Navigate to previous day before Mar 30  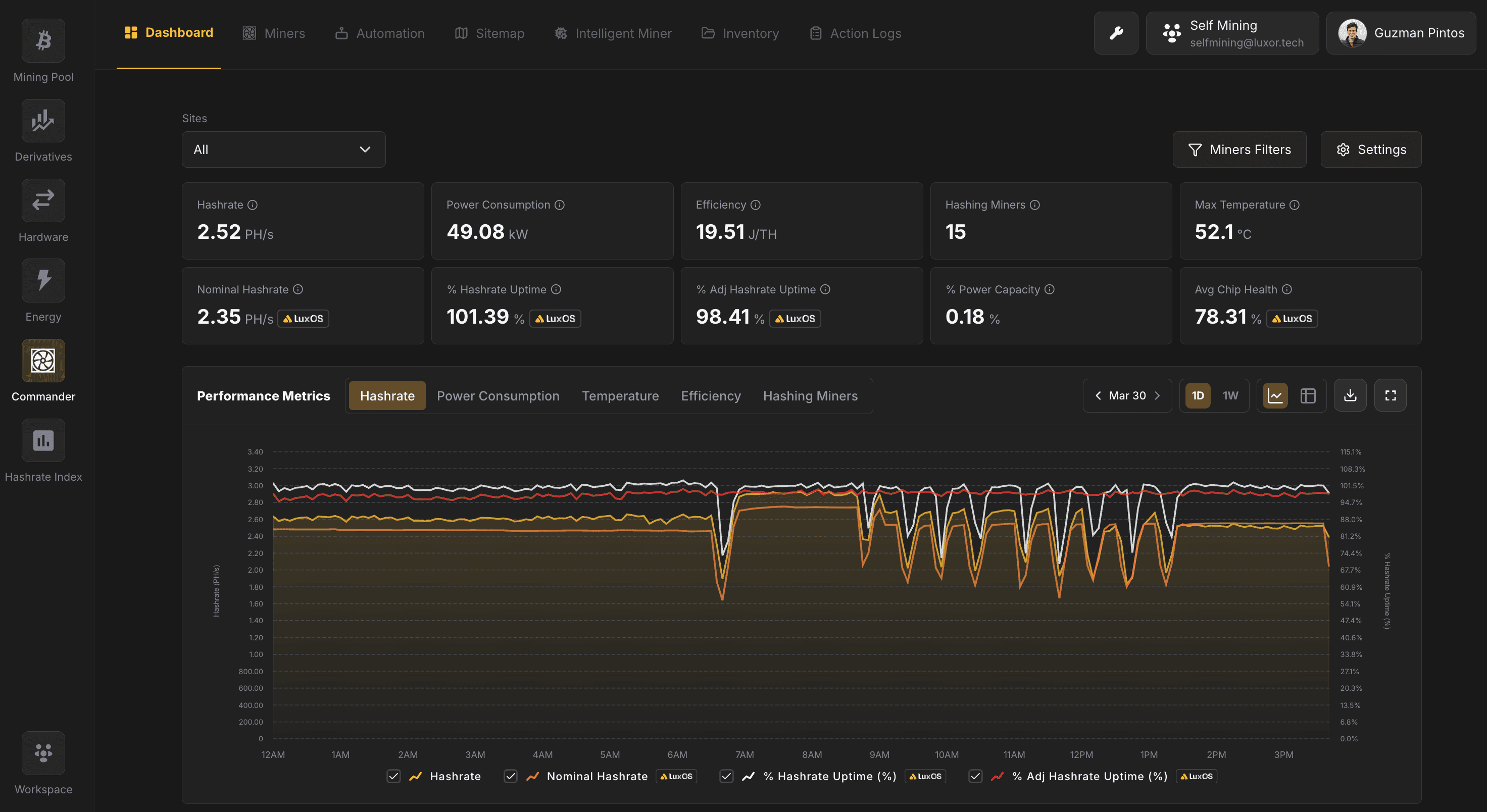[x=1098, y=395]
